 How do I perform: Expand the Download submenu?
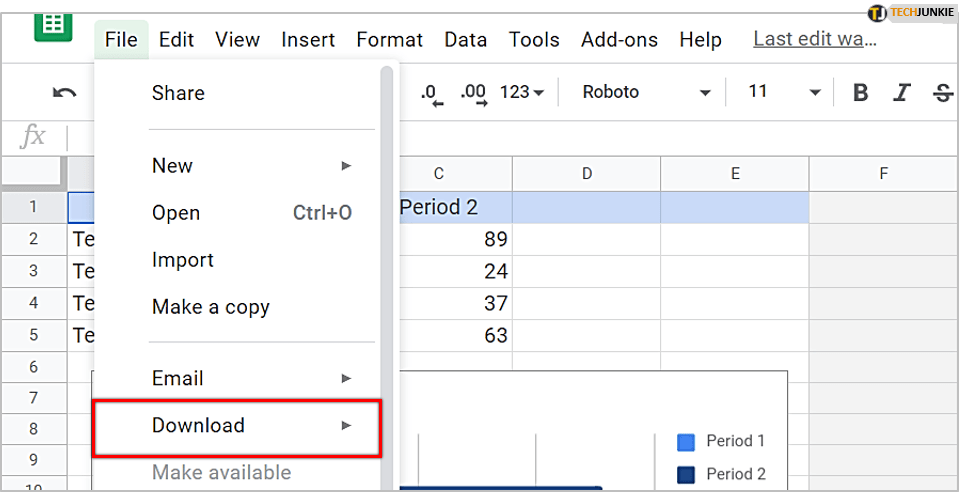coord(236,426)
